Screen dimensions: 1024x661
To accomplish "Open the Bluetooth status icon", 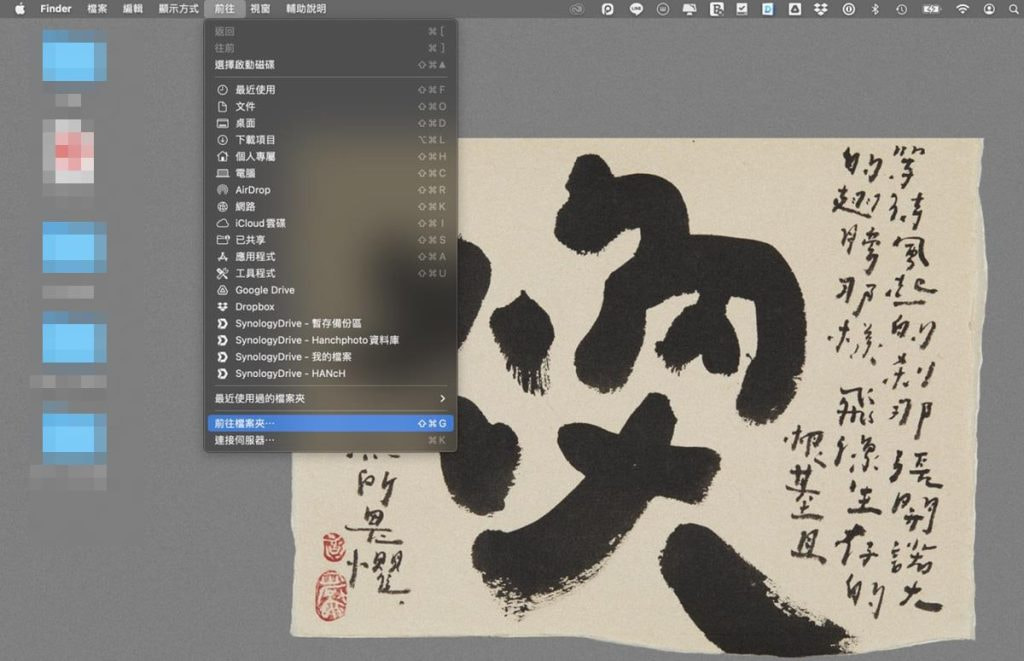I will coord(875,9).
